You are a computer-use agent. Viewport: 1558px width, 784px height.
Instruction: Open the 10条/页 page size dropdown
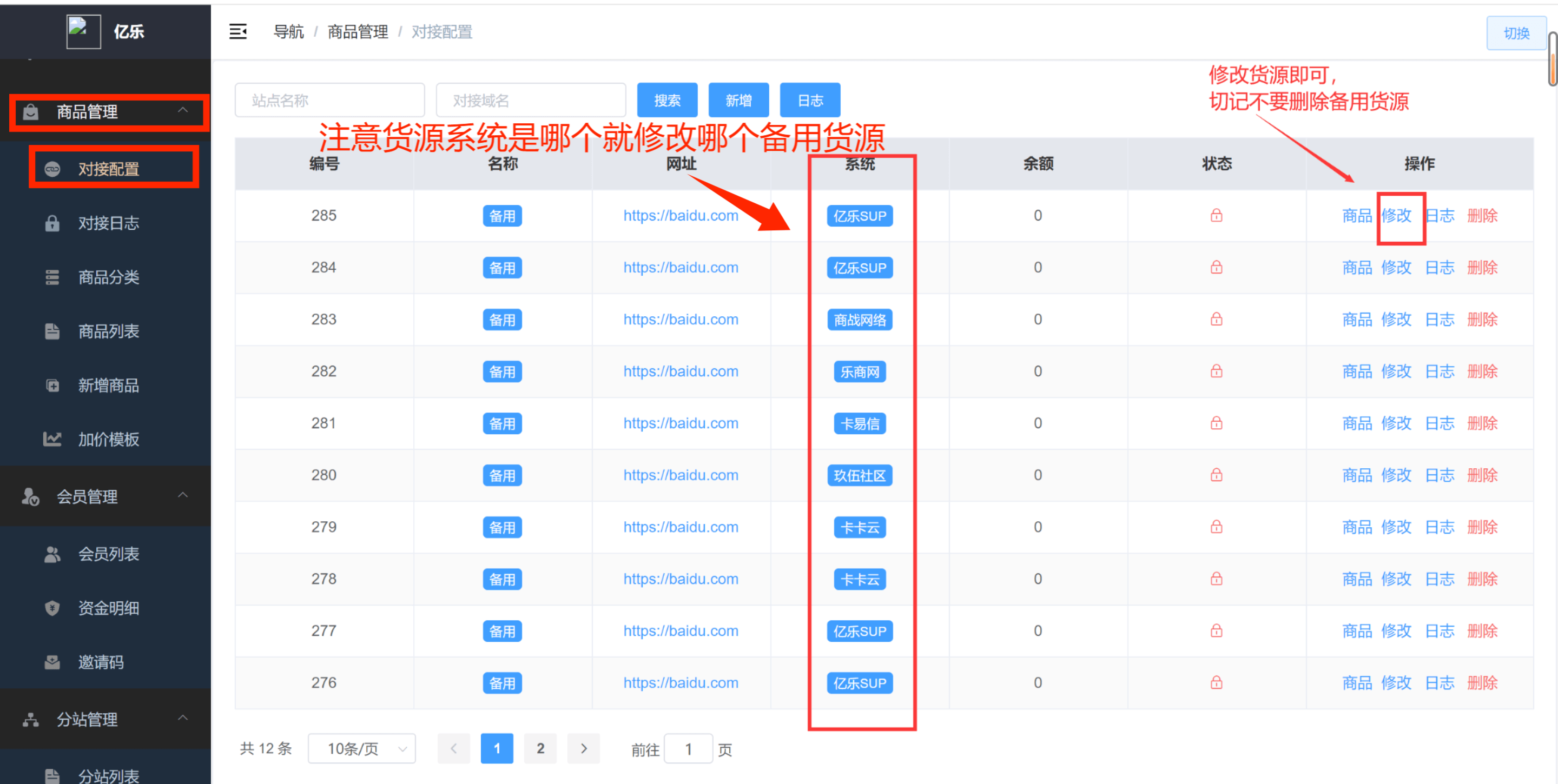(361, 748)
